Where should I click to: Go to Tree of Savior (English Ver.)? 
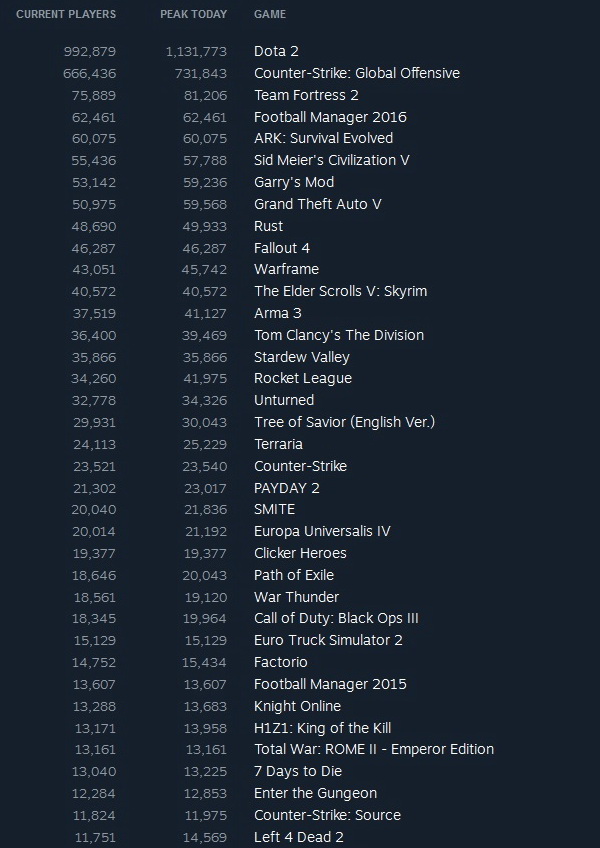tap(344, 422)
